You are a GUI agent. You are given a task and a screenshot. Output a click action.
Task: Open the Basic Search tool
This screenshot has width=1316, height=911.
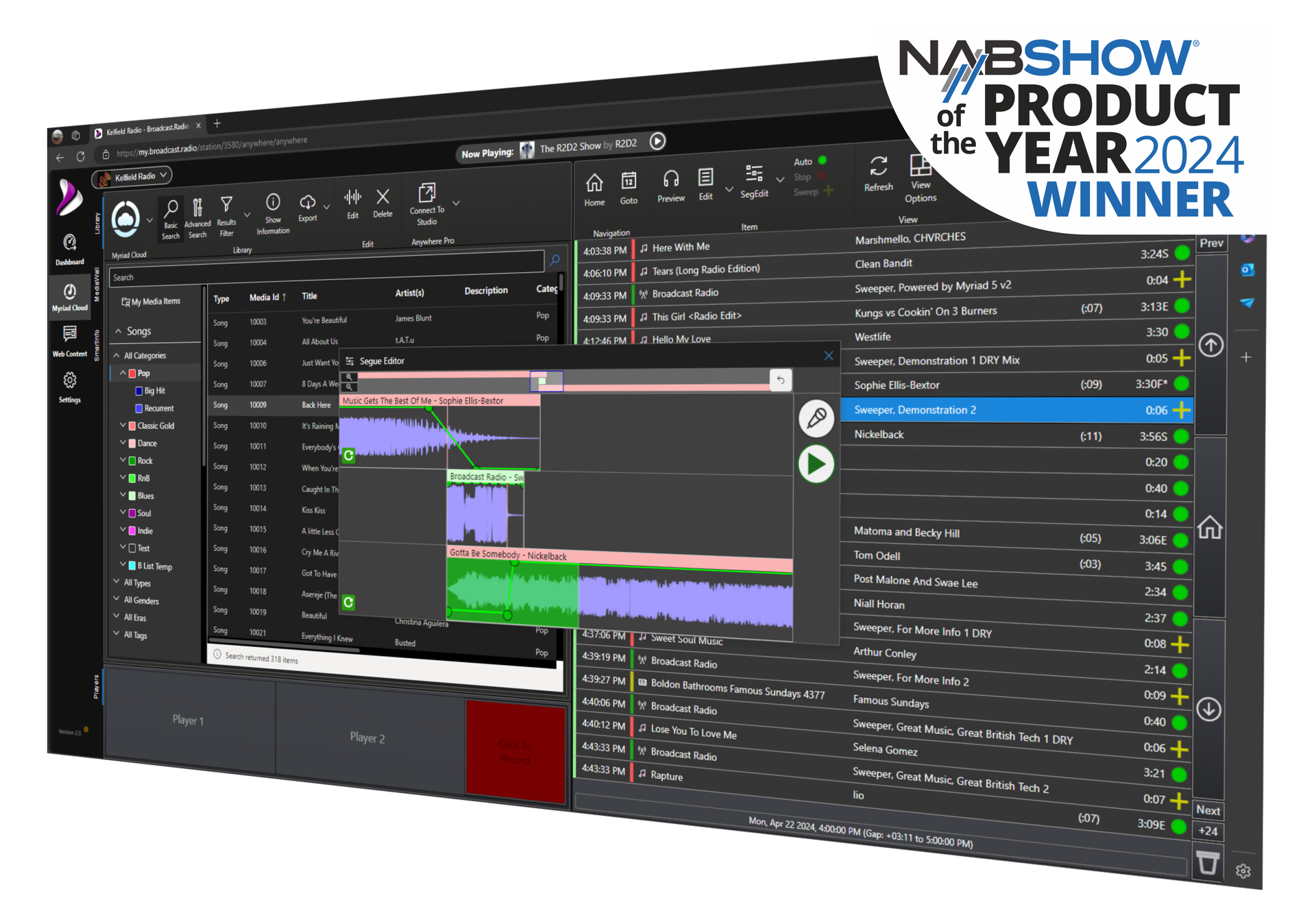point(171,219)
